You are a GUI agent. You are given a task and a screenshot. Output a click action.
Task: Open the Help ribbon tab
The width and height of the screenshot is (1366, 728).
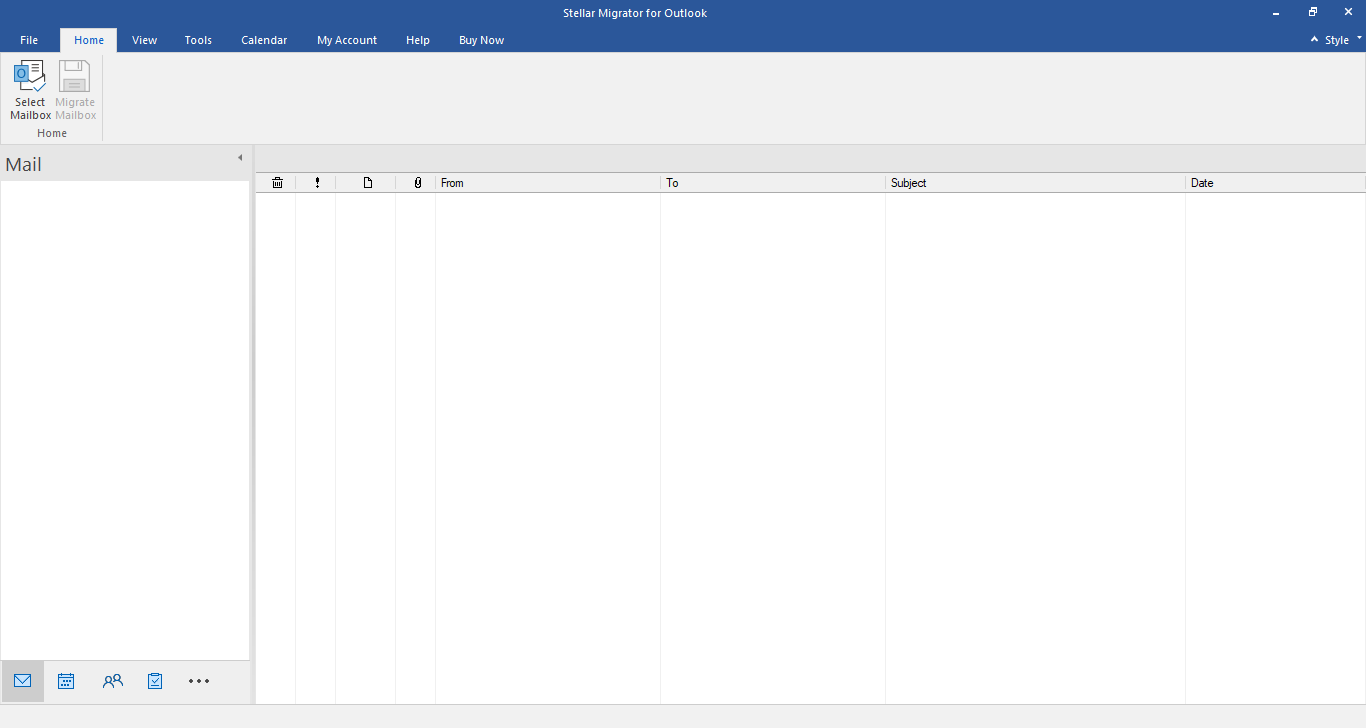(418, 40)
